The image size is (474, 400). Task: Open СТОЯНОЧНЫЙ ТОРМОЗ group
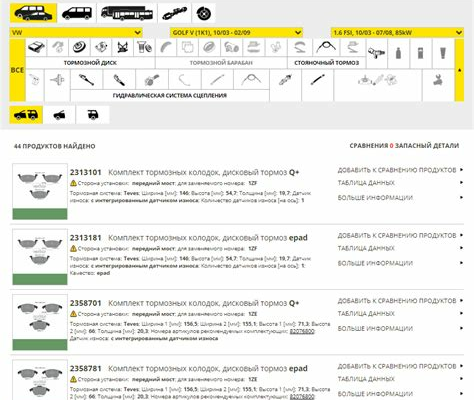(327, 63)
